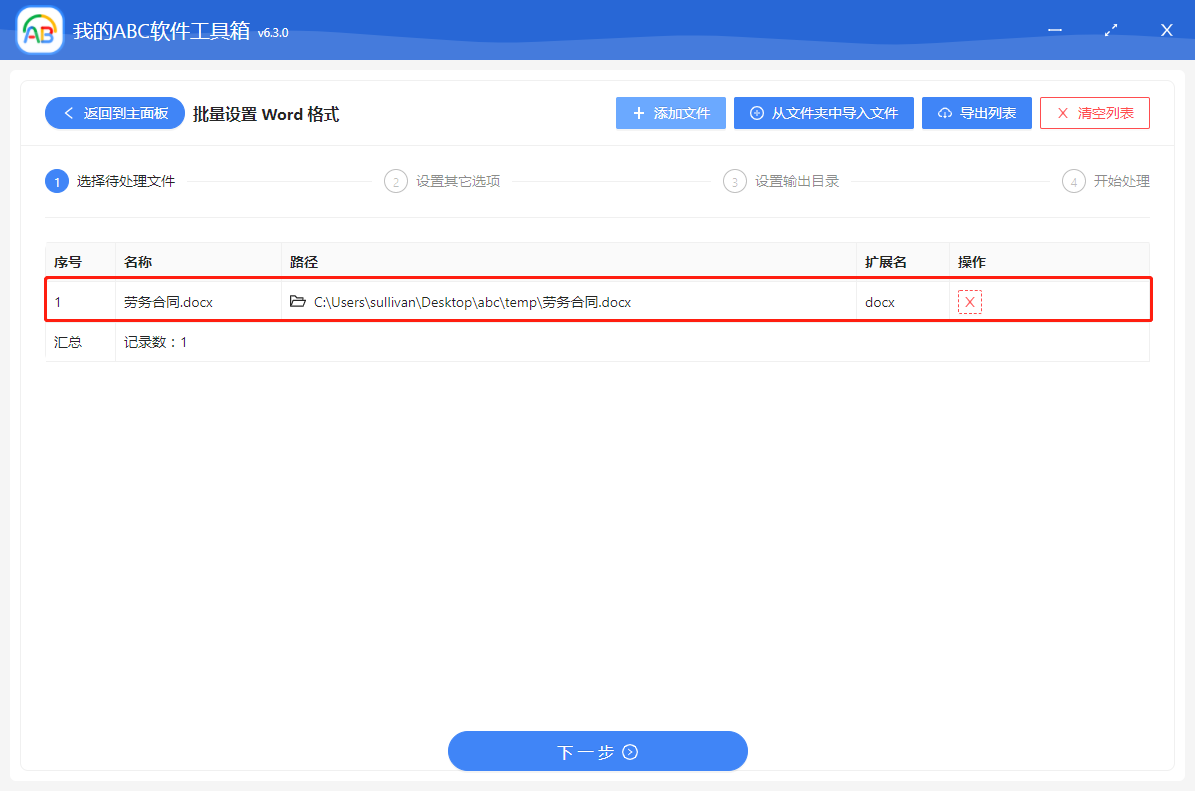The width and height of the screenshot is (1195, 791).
Task: Return to main panel via 返回到主面板
Action: point(114,112)
